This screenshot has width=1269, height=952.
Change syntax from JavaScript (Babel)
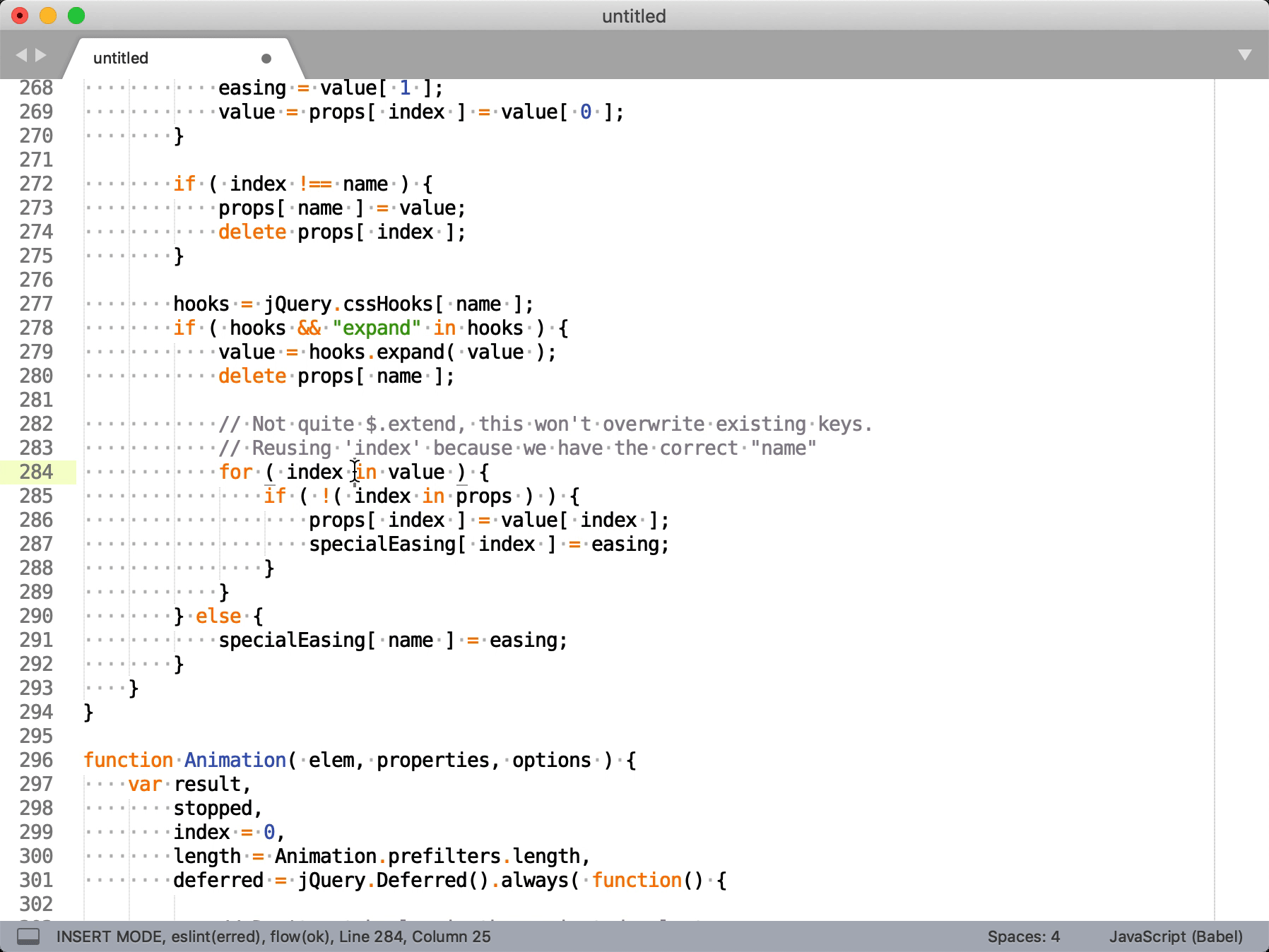point(1176,936)
